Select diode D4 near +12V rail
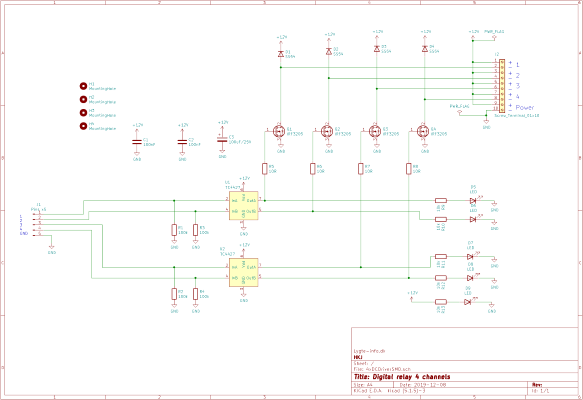The width and height of the screenshot is (583, 400). click(x=425, y=49)
